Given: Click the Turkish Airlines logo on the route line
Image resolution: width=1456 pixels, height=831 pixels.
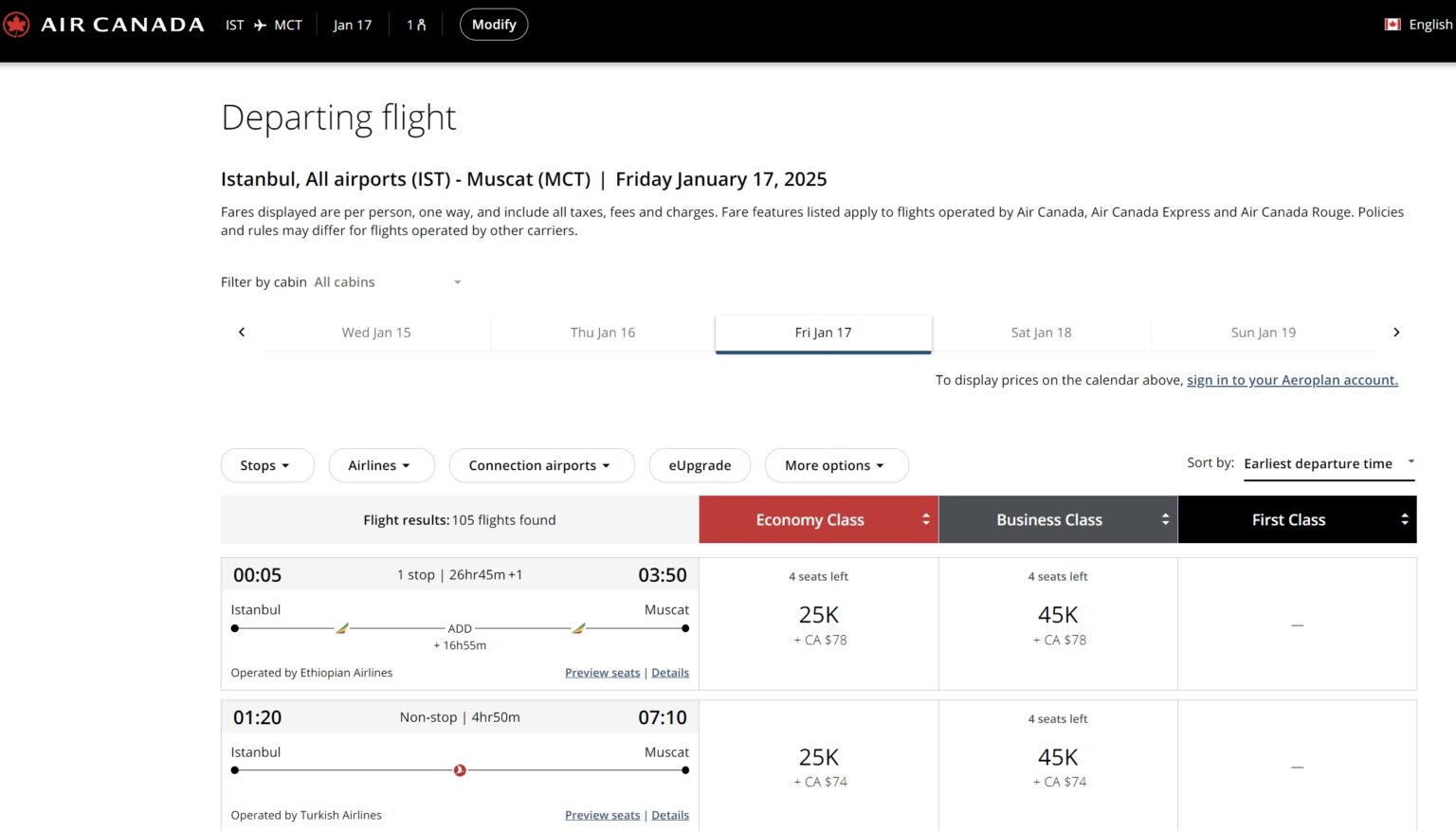Looking at the screenshot, I should click(459, 769).
